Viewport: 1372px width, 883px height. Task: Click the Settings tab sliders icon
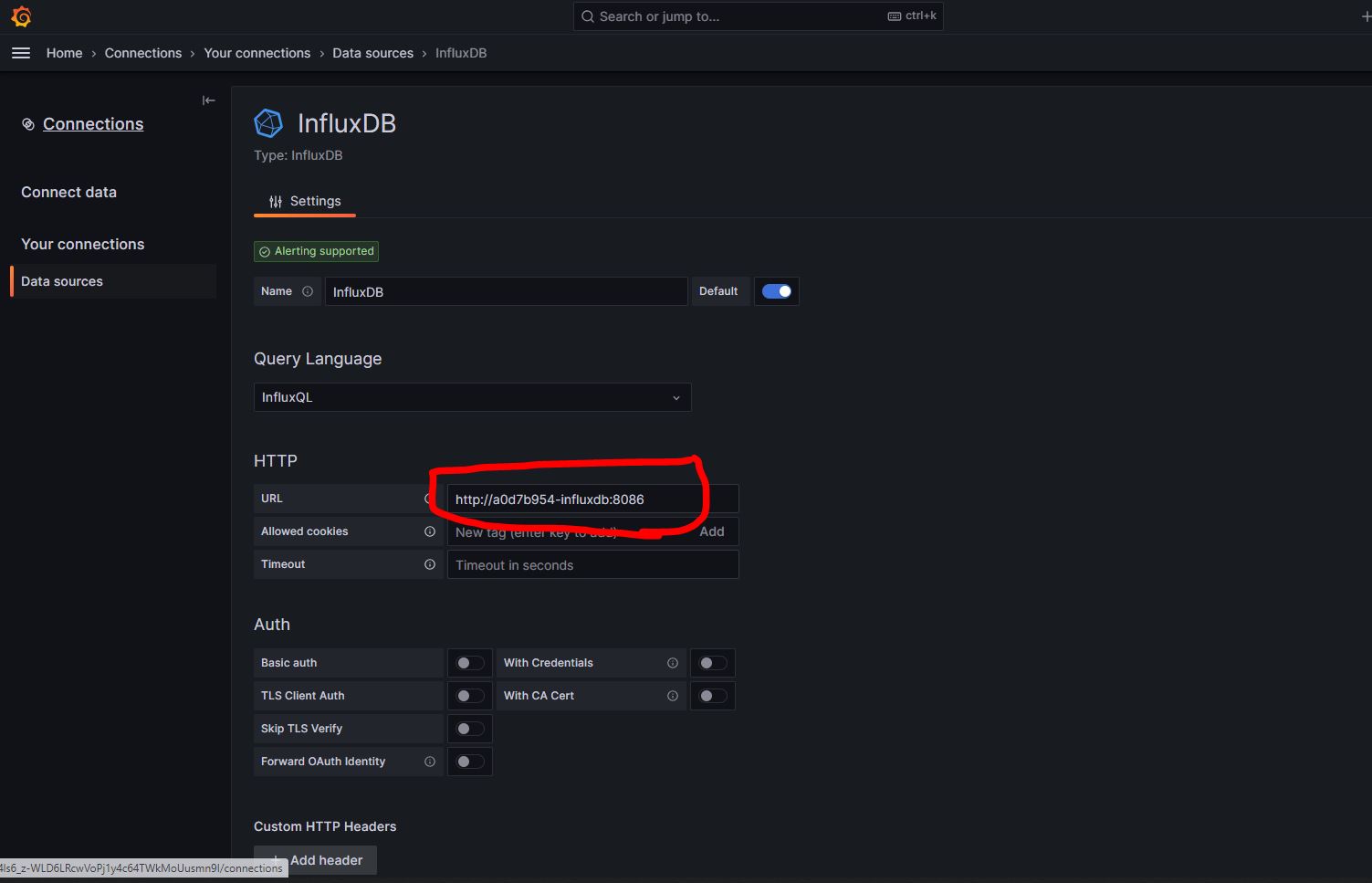(276, 202)
